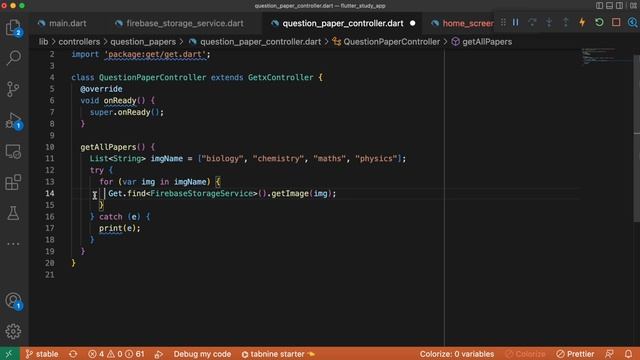Click tabnine starter status item
Screen dimensions: 640x360
[278, 354]
